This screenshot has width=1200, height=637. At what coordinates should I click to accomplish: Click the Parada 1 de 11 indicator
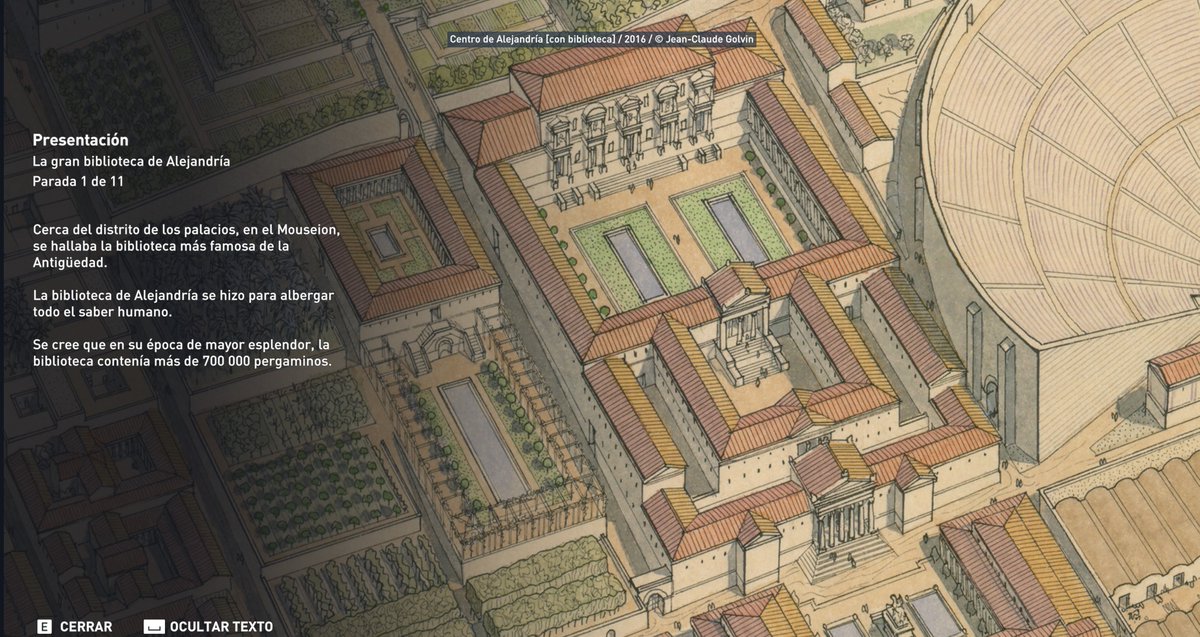point(78,181)
